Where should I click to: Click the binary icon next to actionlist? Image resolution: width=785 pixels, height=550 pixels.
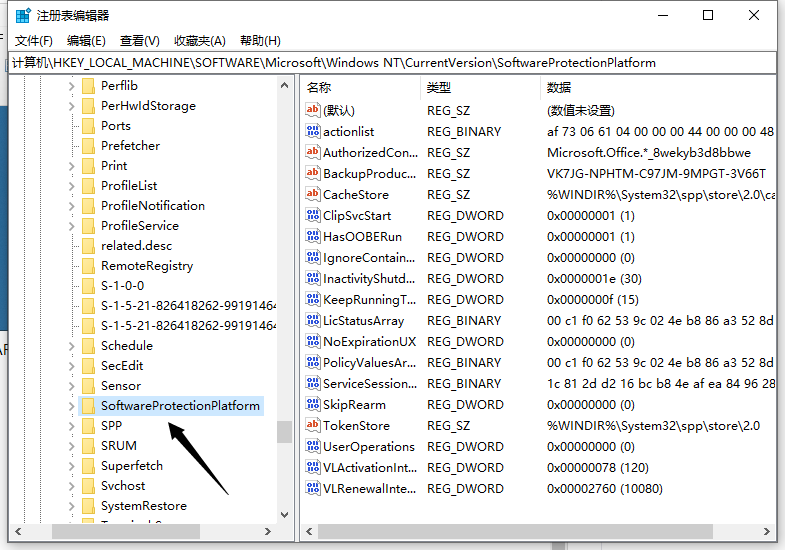313,131
